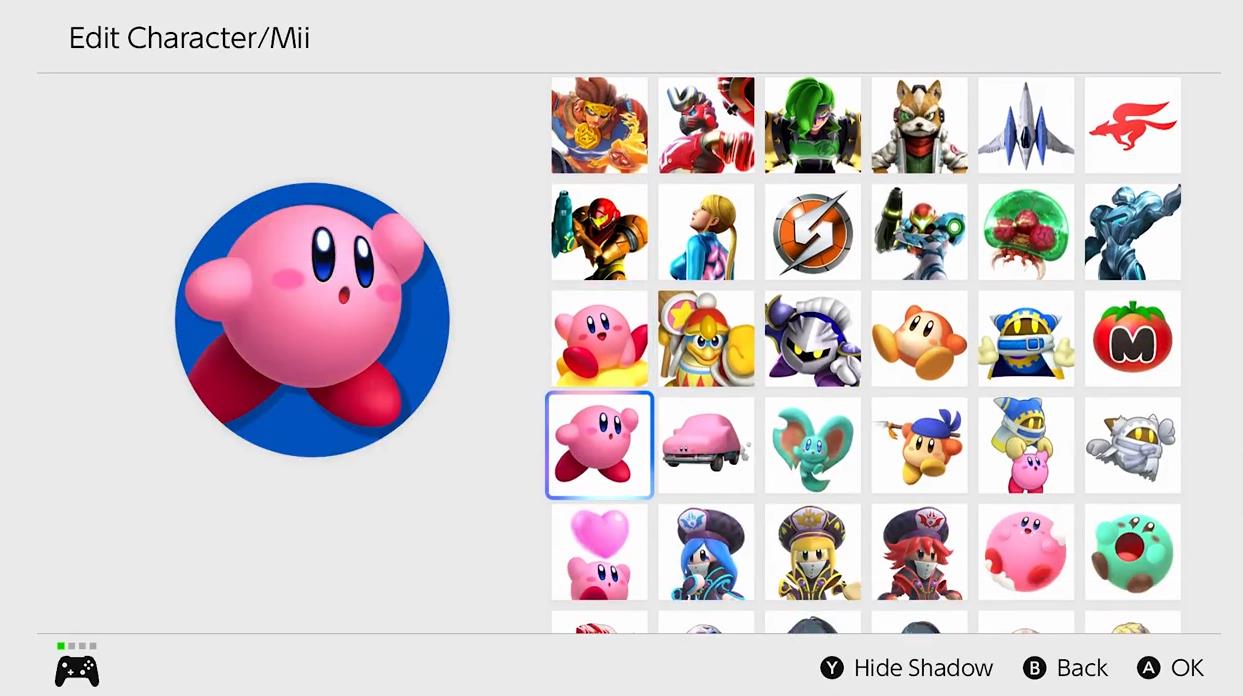Image resolution: width=1243 pixels, height=696 pixels.
Task: Choose the pink Car Mouth Kirby icon
Action: 706,445
